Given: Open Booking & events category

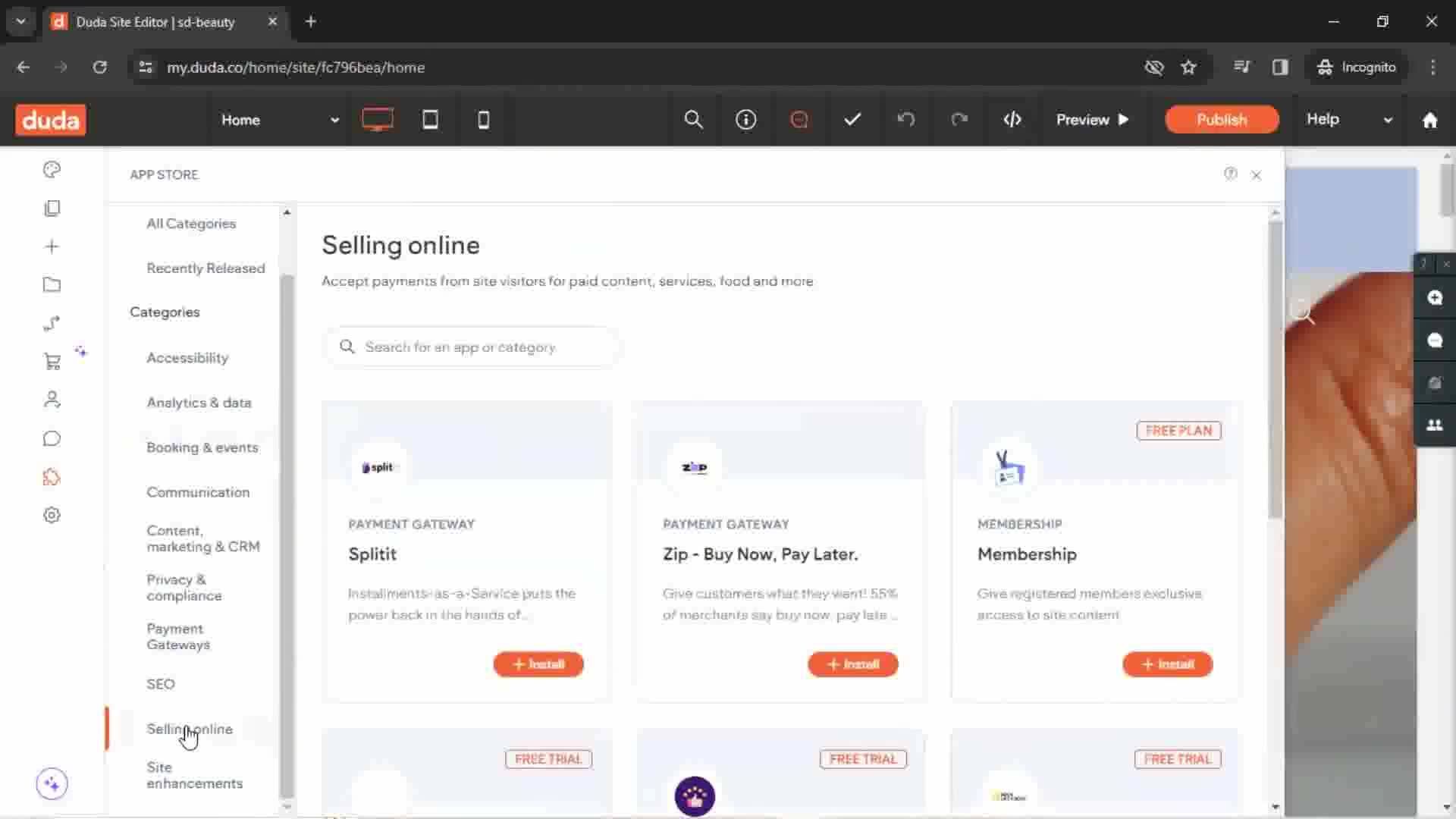Looking at the screenshot, I should pyautogui.click(x=202, y=447).
